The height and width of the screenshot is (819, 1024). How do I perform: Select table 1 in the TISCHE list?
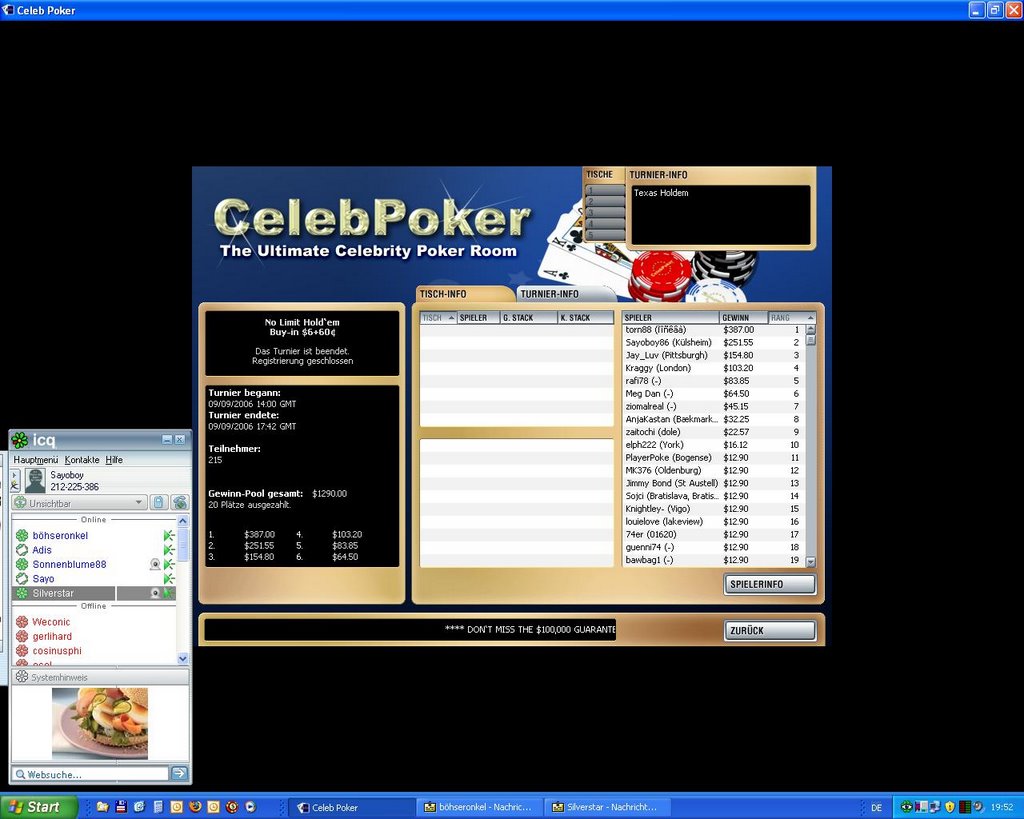coord(604,190)
